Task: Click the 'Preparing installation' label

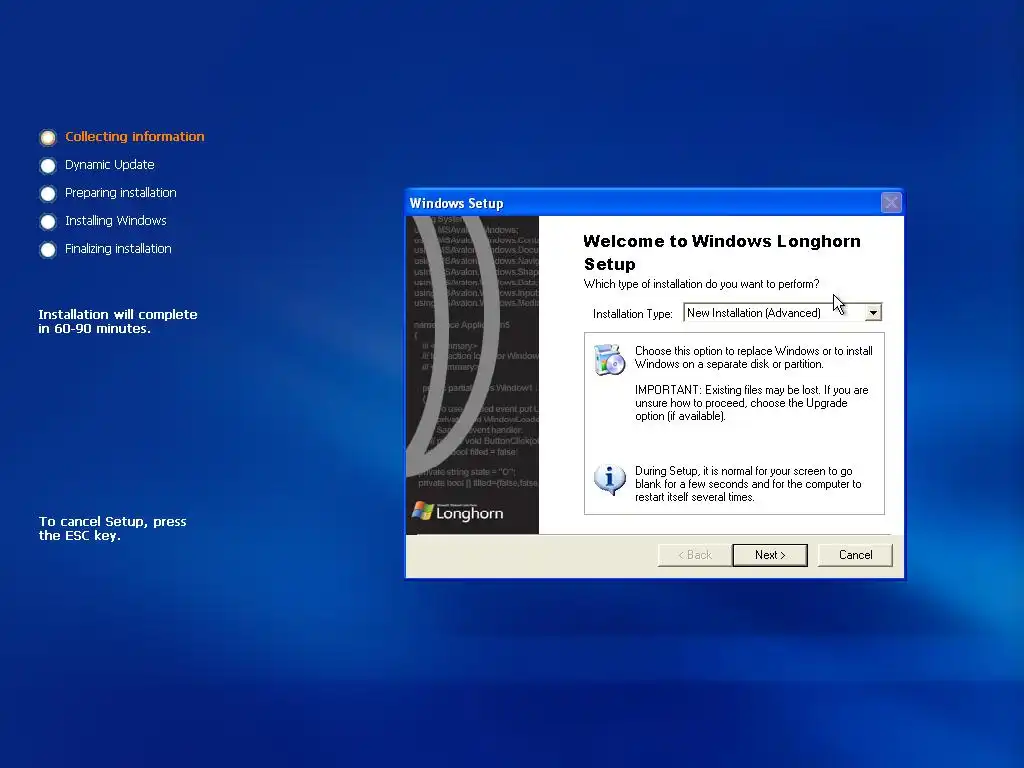Action: pyautogui.click(x=121, y=193)
